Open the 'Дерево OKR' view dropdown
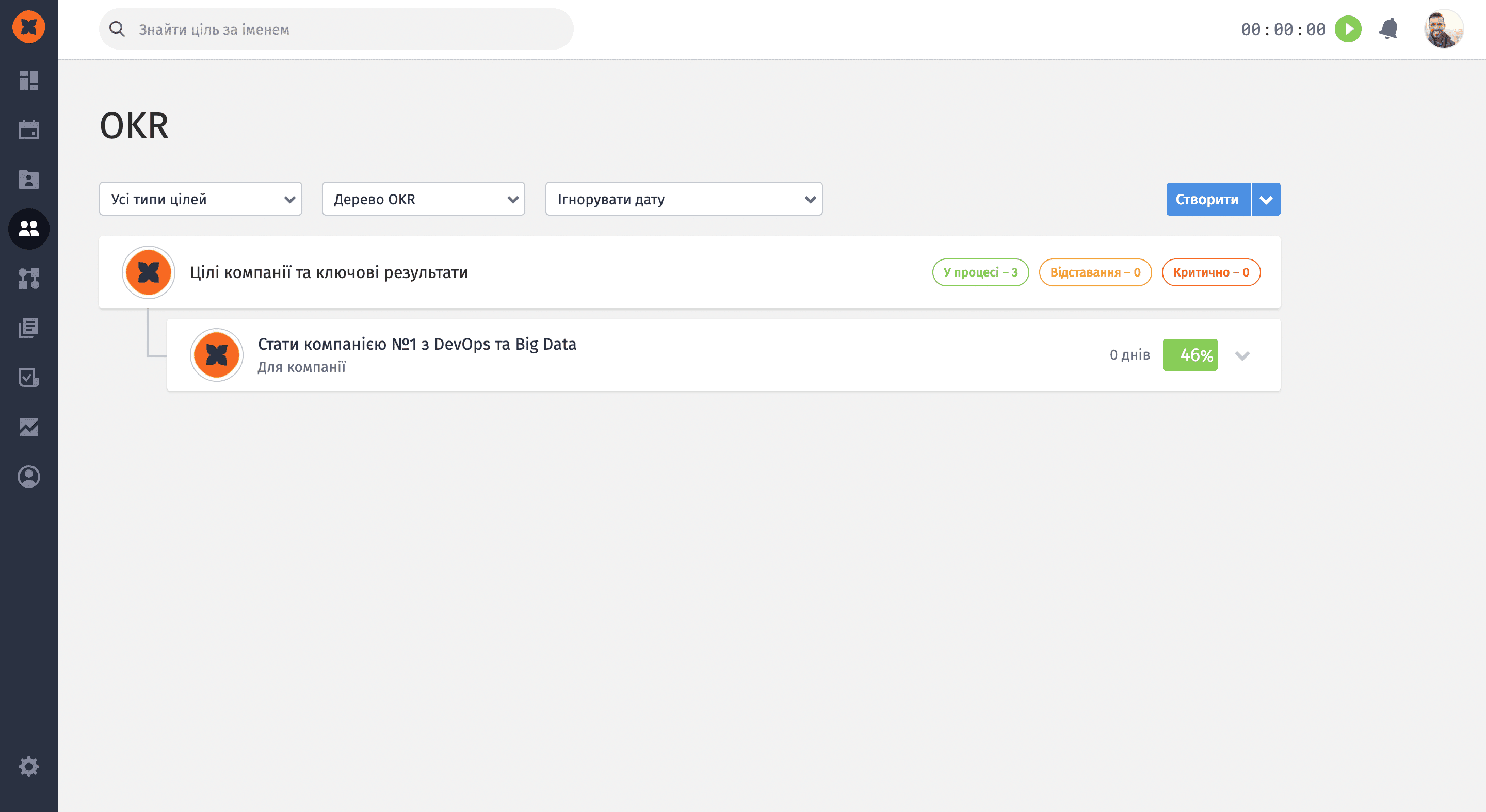The width and height of the screenshot is (1486, 812). click(423, 199)
